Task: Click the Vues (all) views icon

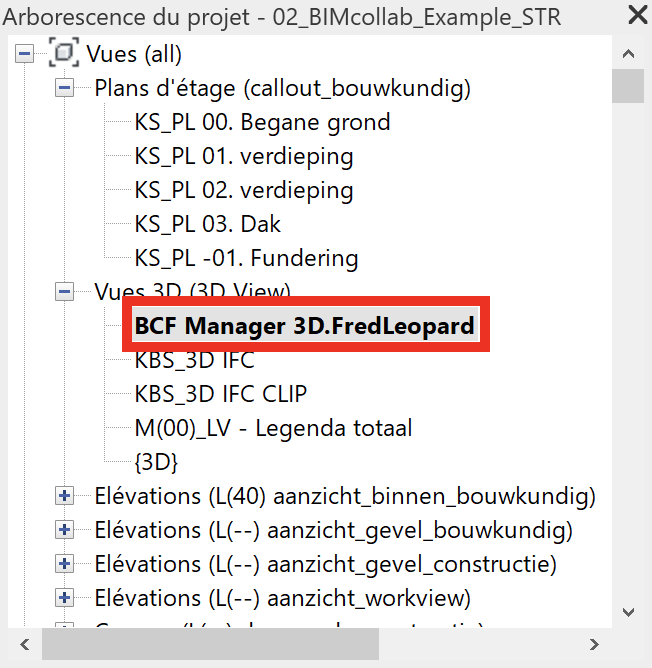Action: point(64,52)
